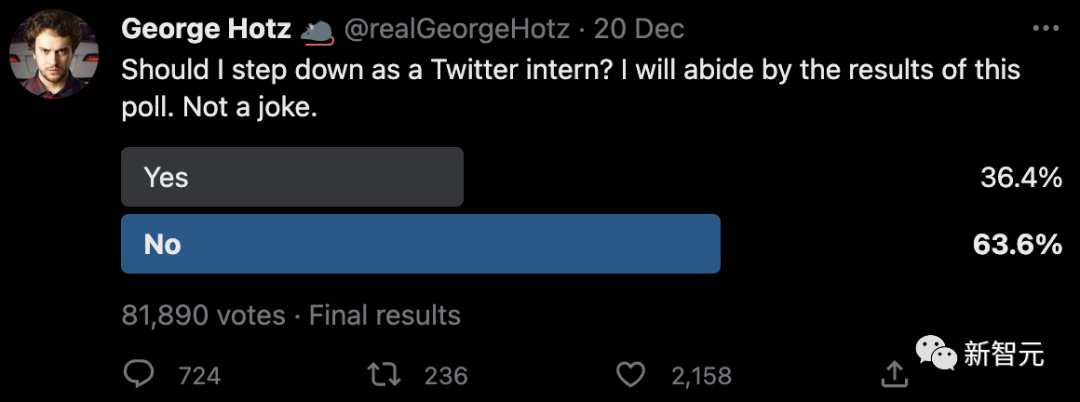The image size is (1080, 402).
Task: Like the tweet with the heart icon
Action: pos(630,375)
